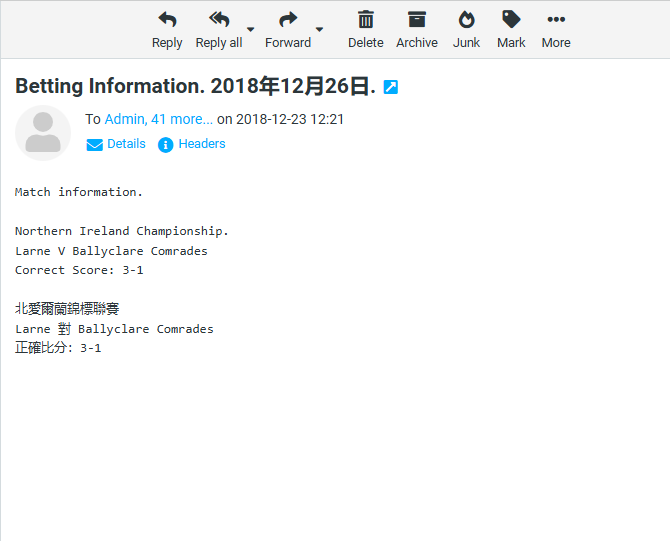This screenshot has width=670, height=541.
Task: Click the Admin recipient link
Action: (124, 119)
